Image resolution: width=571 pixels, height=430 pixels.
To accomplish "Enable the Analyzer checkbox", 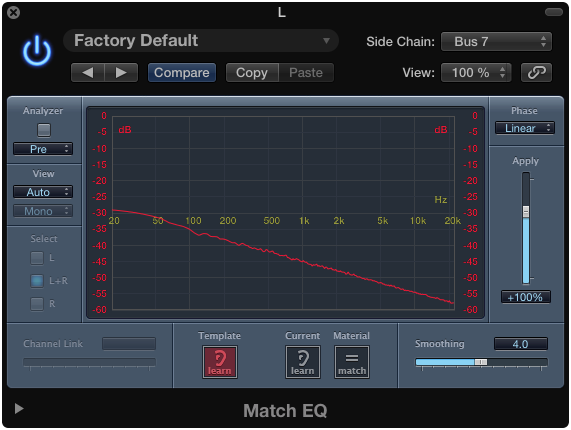I will pyautogui.click(x=44, y=130).
